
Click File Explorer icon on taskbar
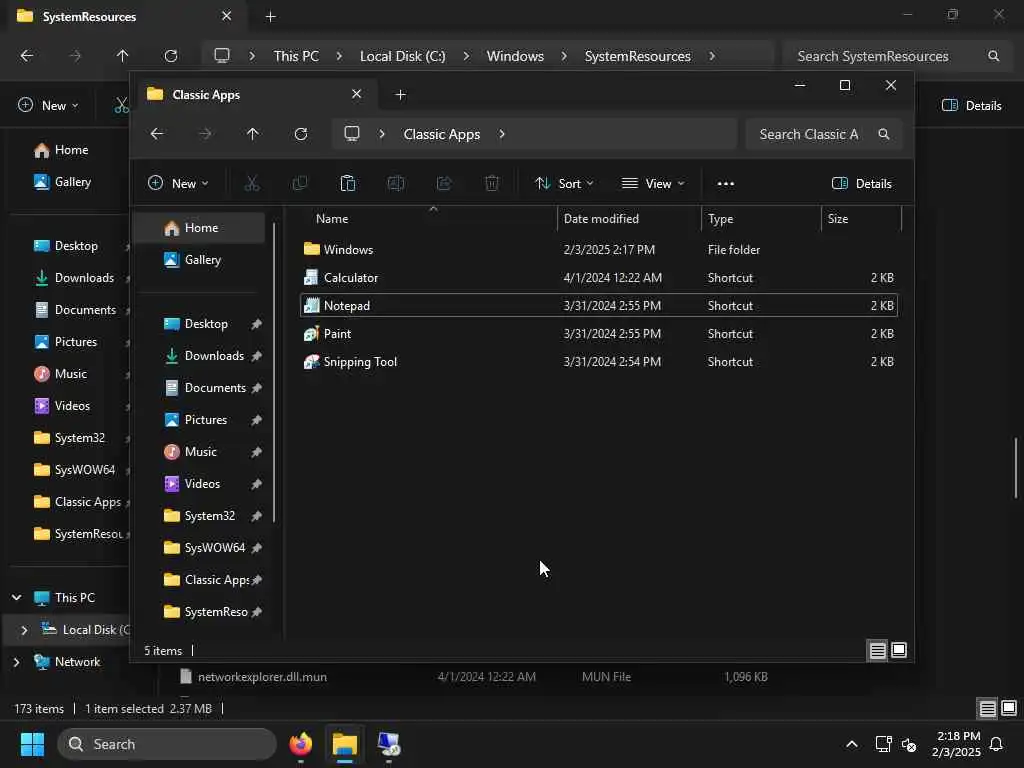click(x=345, y=744)
